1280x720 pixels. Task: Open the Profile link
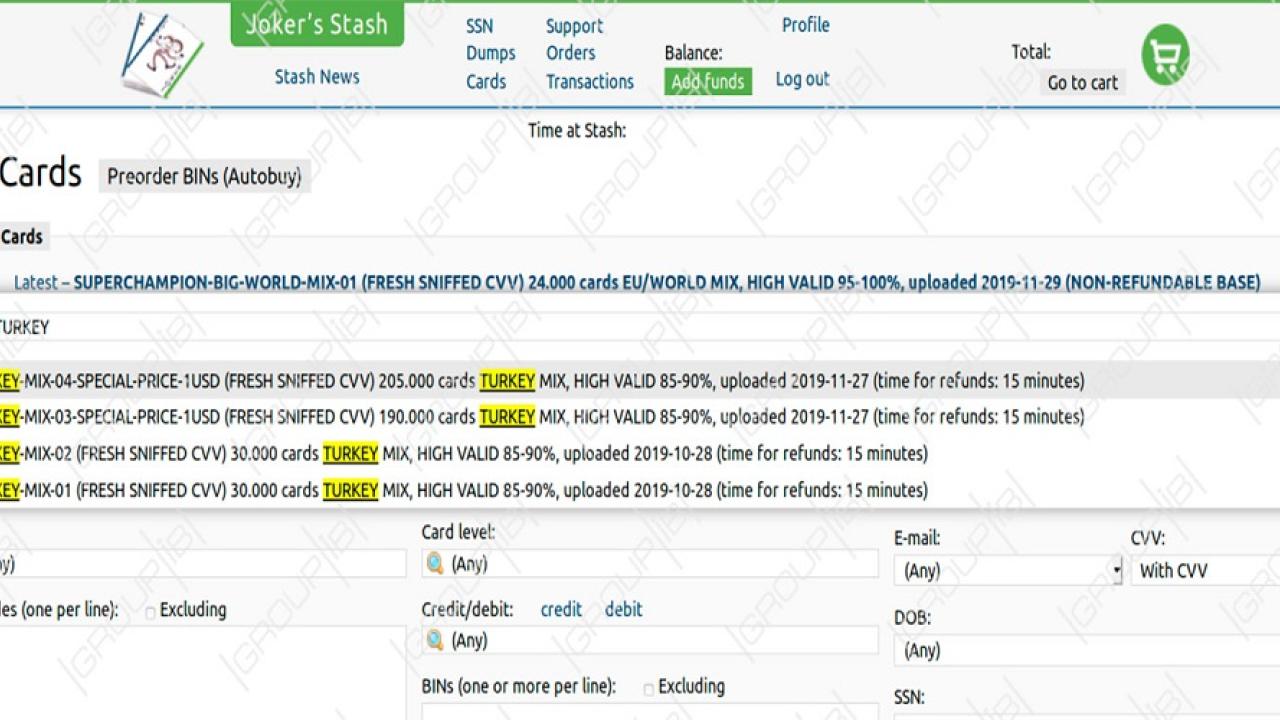[805, 25]
